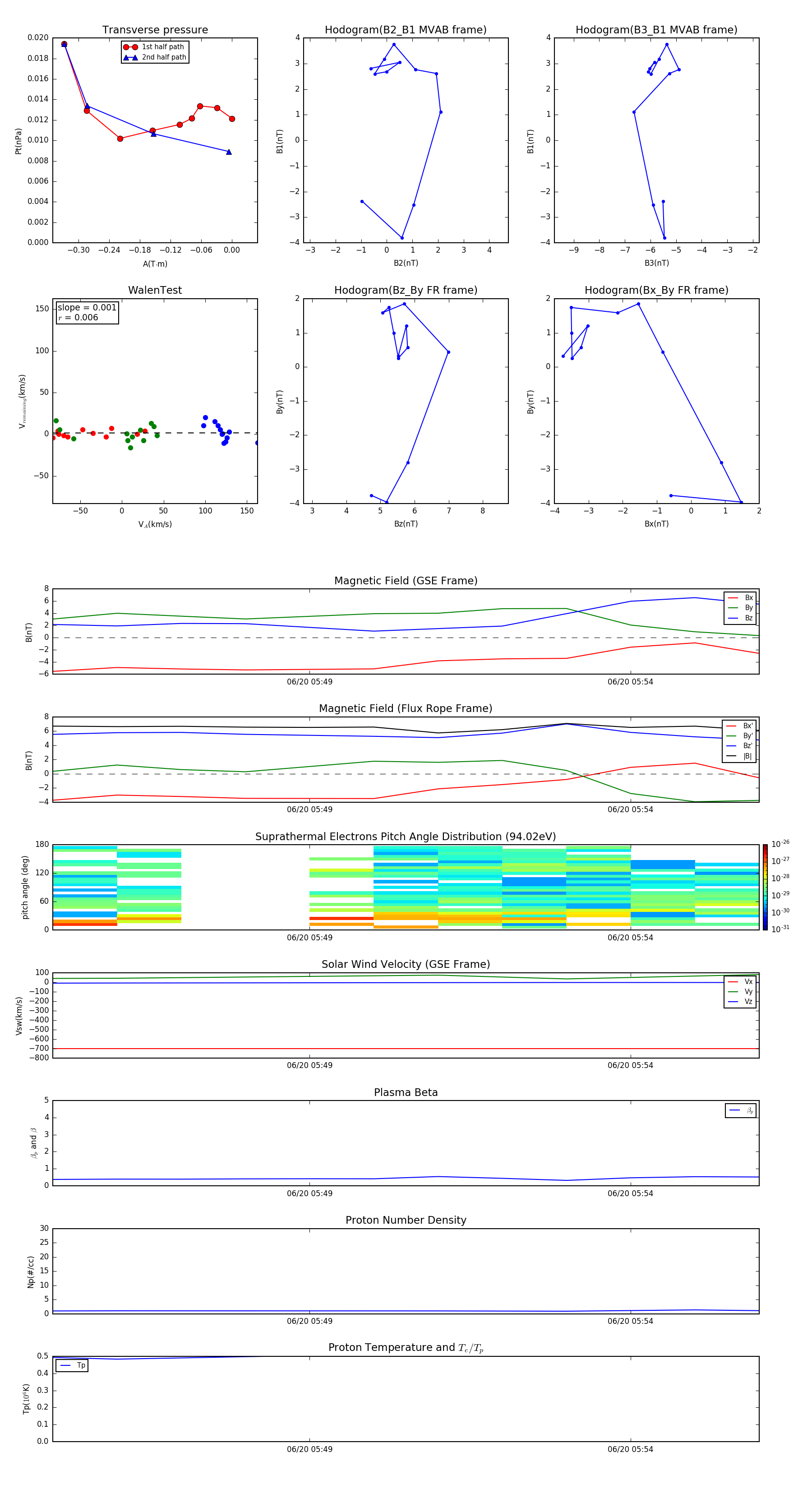The height and width of the screenshot is (1489, 812).
Task: Select "|B|" in the Flux Rope legend
Action: point(740,757)
